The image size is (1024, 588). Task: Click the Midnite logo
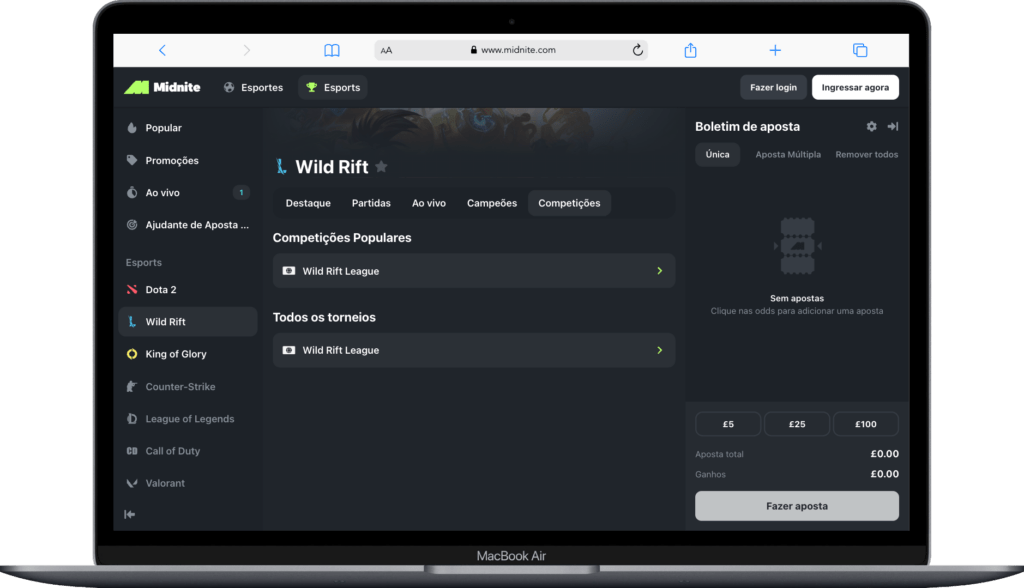point(163,87)
